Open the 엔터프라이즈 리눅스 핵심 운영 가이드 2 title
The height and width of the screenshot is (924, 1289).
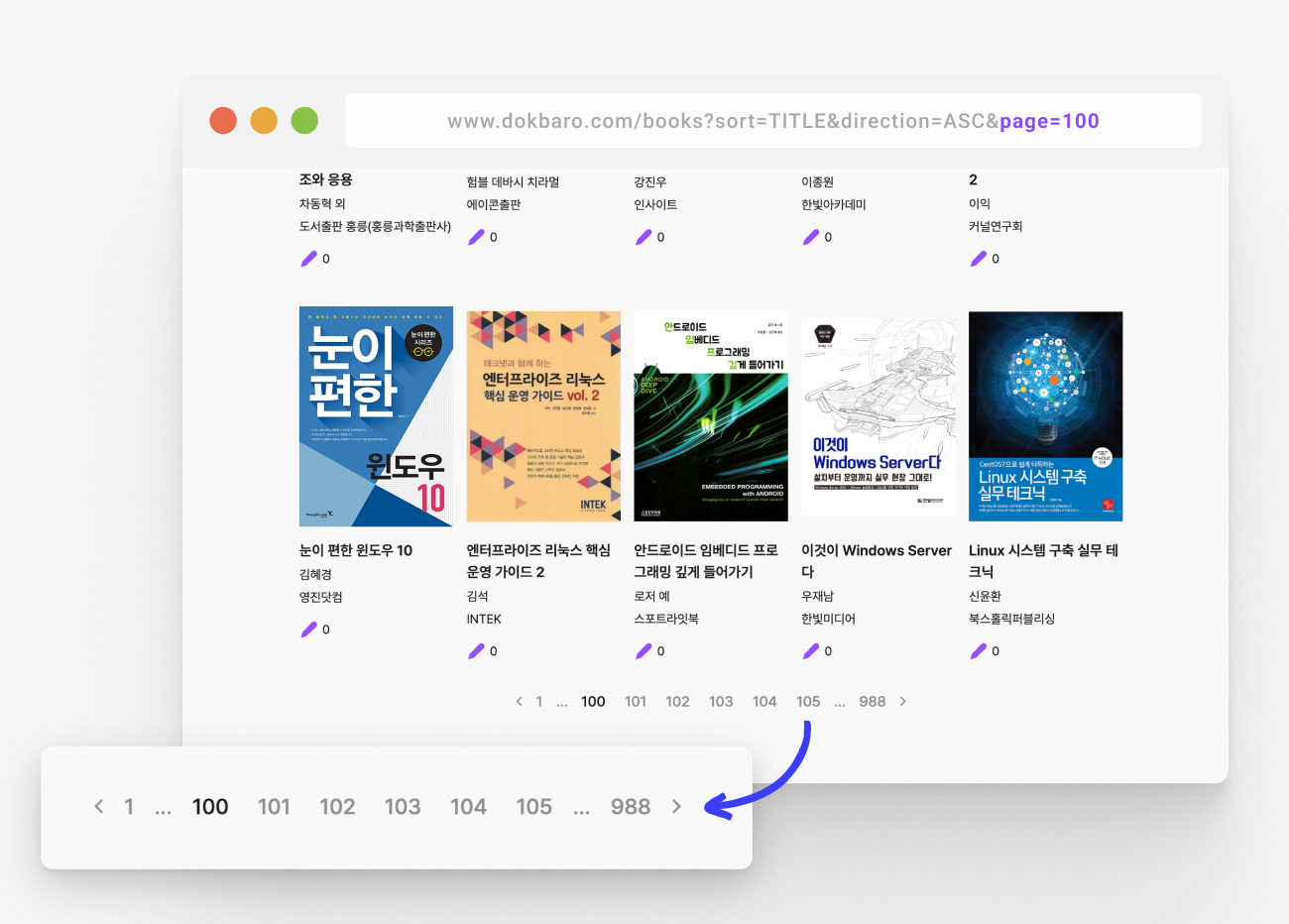point(539,561)
